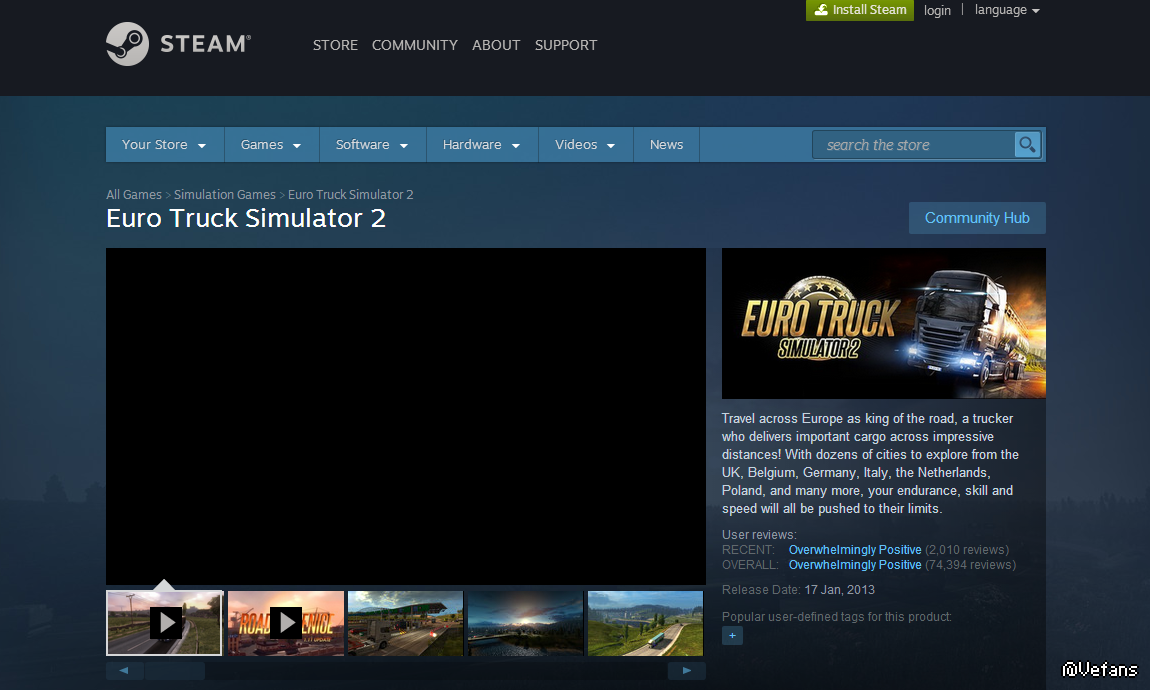This screenshot has width=1150, height=690.
Task: Open the Hardware dropdown menu
Action: click(x=482, y=144)
